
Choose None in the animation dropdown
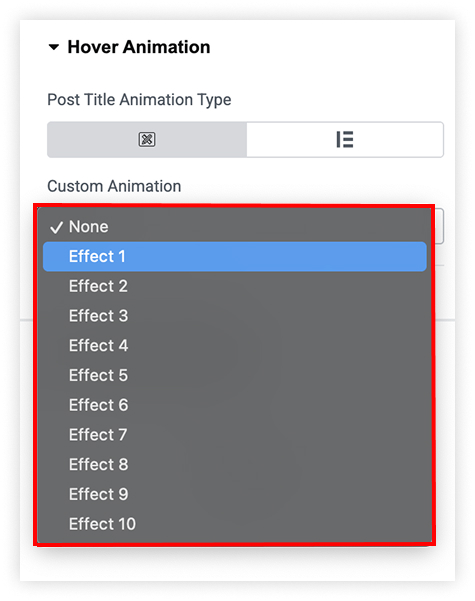pyautogui.click(x=235, y=227)
